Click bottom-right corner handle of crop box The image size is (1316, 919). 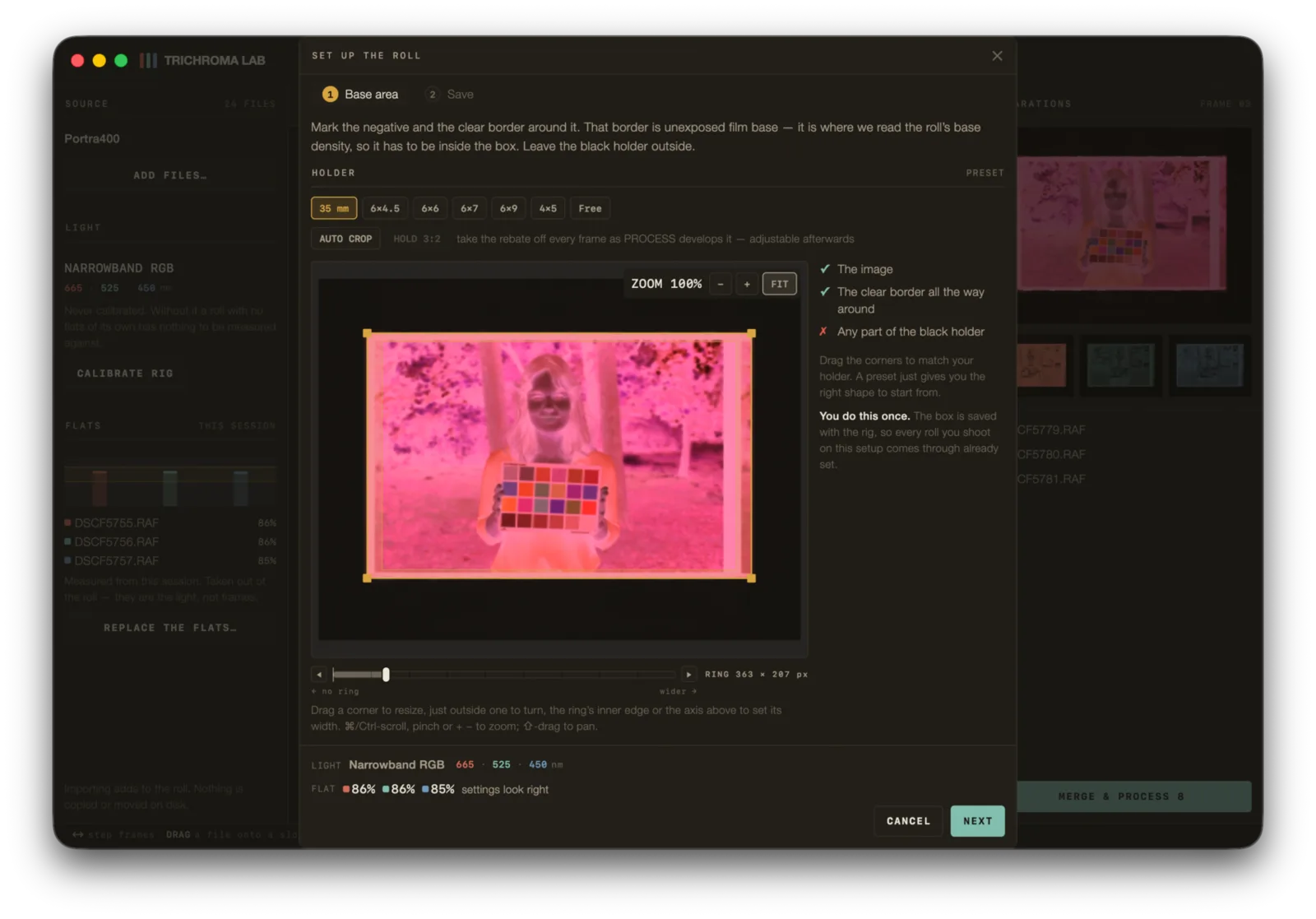click(751, 578)
